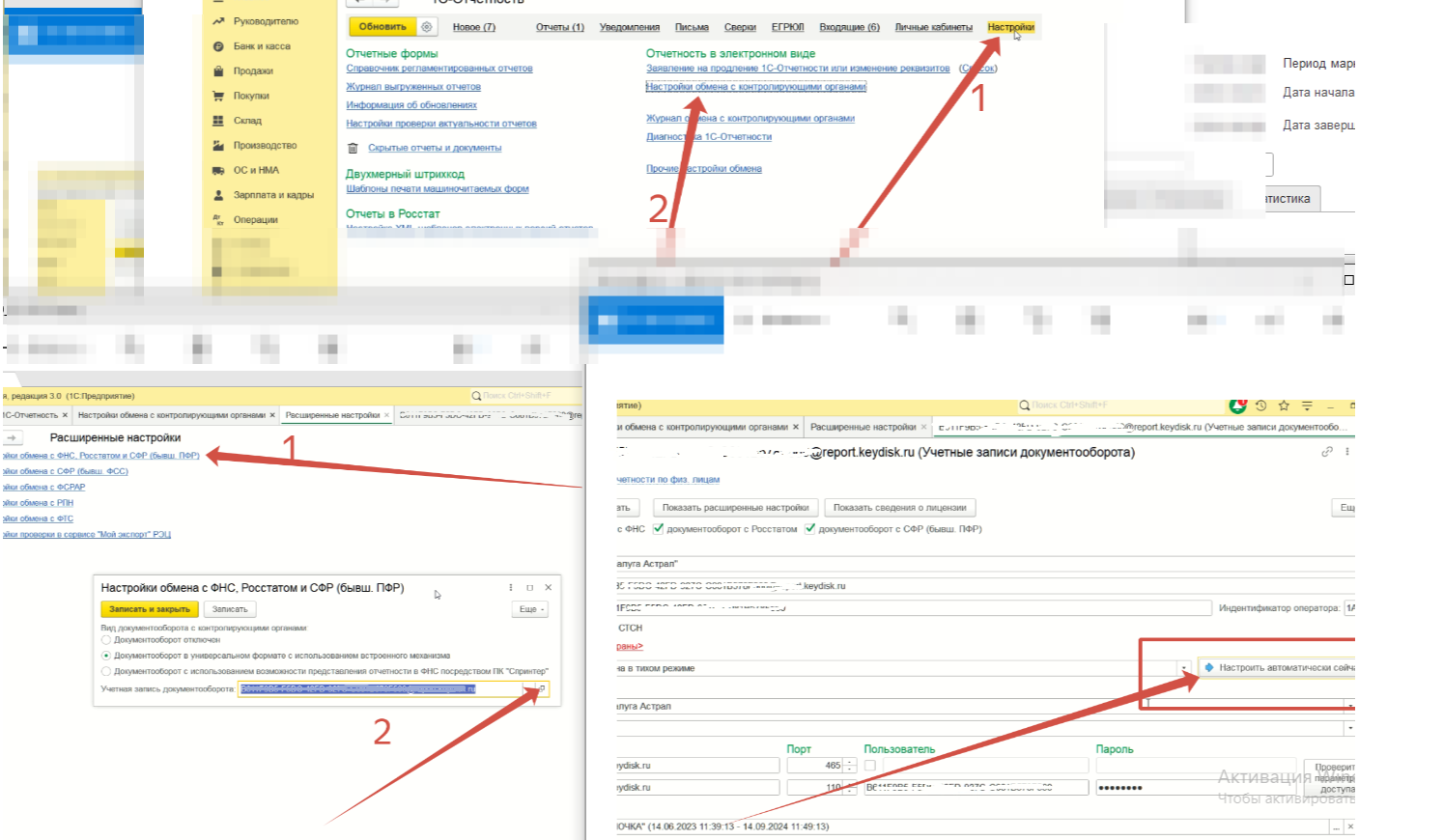This screenshot has height=840, width=1444.
Task: Toggle документооборот с СФР checkbox
Action: click(810, 529)
